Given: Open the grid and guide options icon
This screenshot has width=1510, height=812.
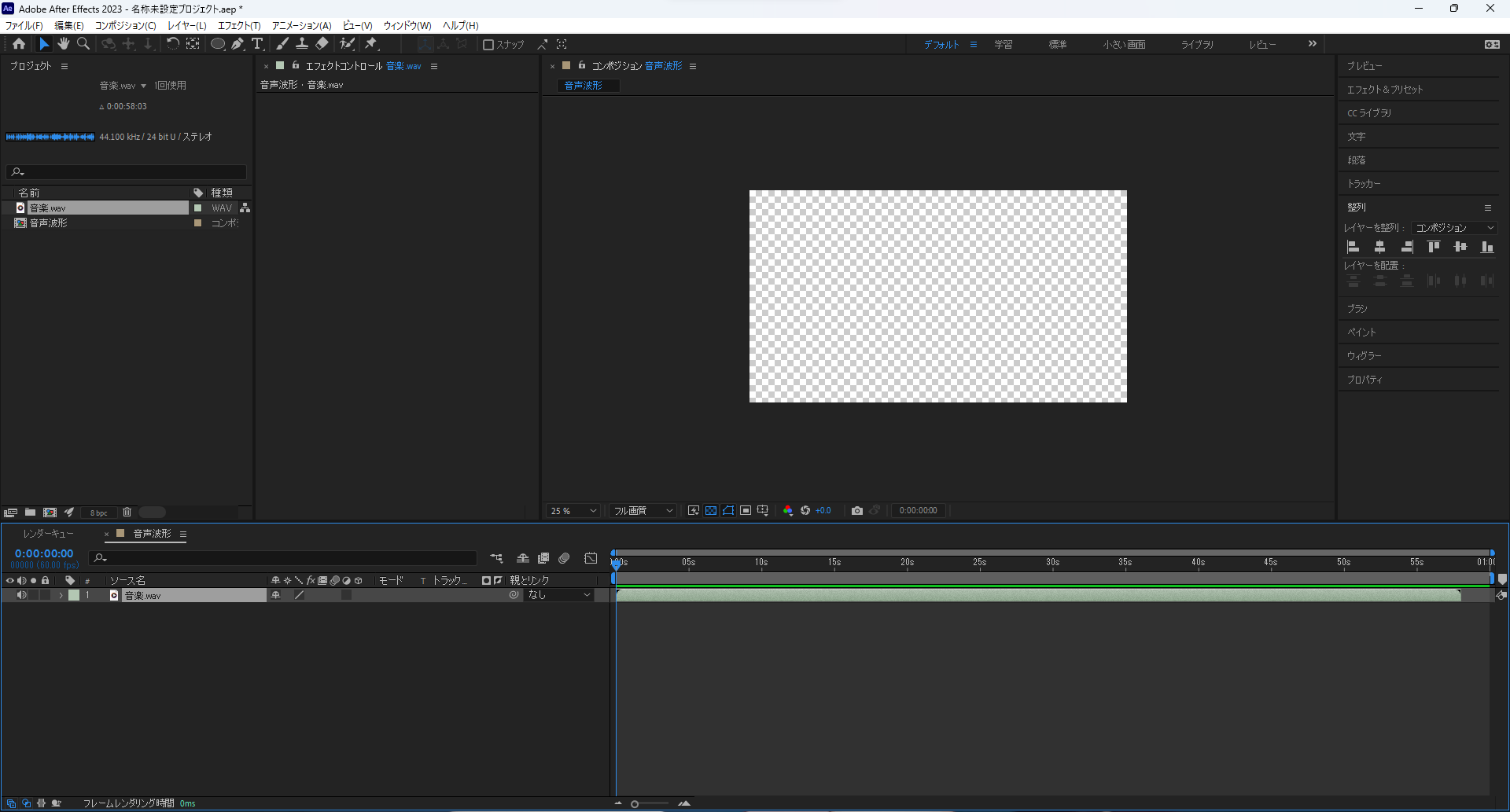Looking at the screenshot, I should pyautogui.click(x=762, y=511).
